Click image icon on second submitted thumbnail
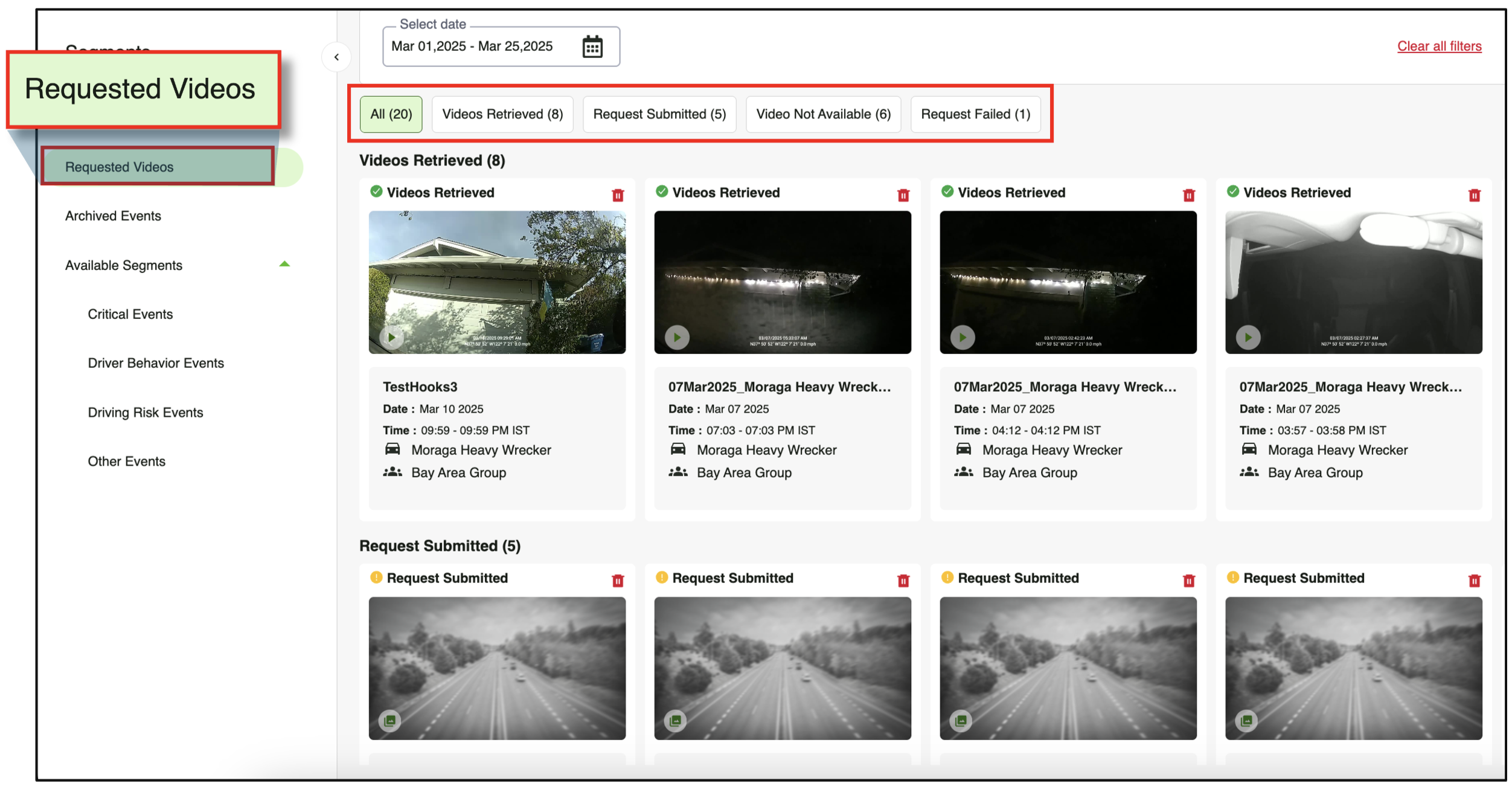This screenshot has width=1512, height=789. tap(675, 720)
